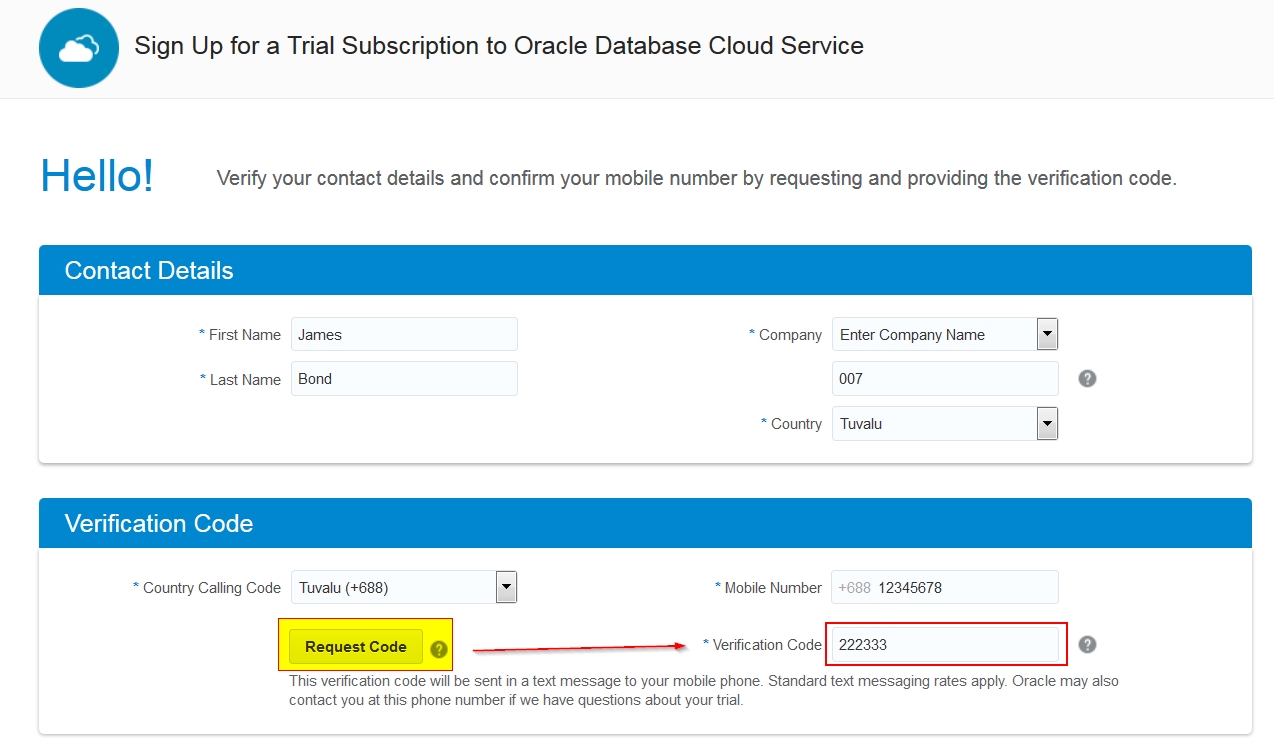Open help icon beside the 007 company field
Image resolution: width=1274 pixels, height=754 pixels.
click(x=1088, y=379)
